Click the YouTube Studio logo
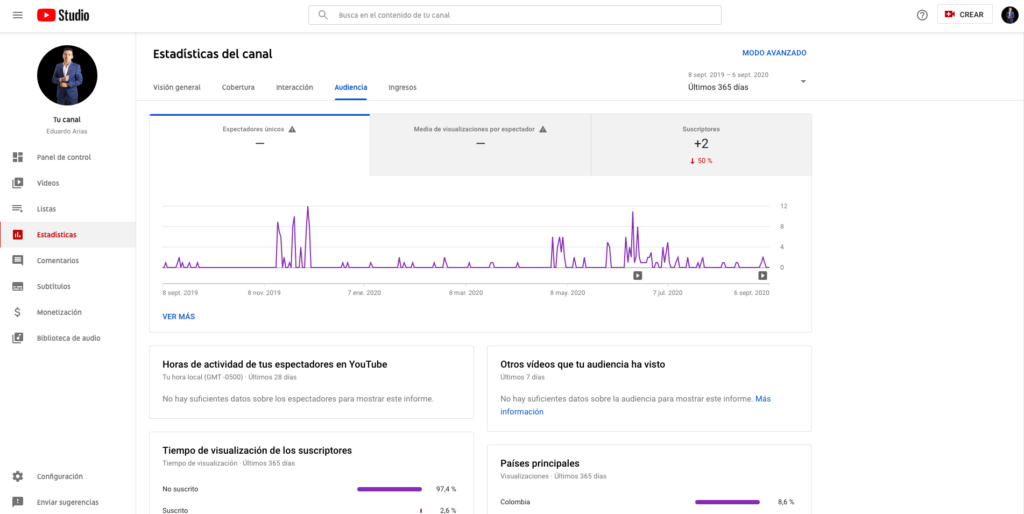 pos(63,15)
